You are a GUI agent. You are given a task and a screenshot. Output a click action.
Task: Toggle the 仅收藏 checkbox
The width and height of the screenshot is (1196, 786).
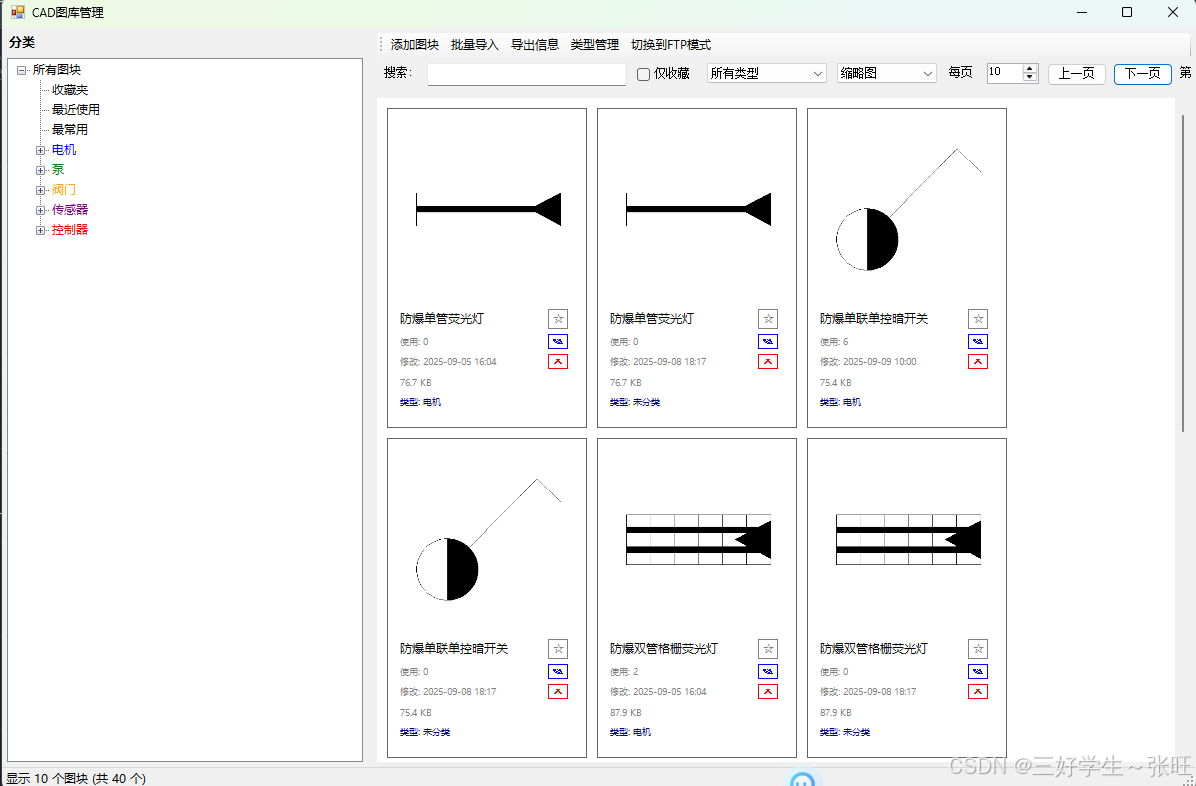click(x=643, y=74)
